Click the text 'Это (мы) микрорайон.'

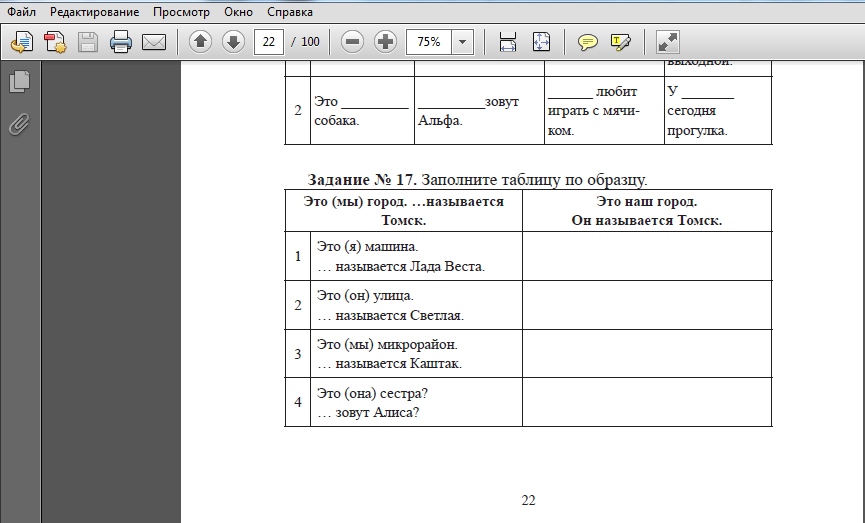[387, 345]
